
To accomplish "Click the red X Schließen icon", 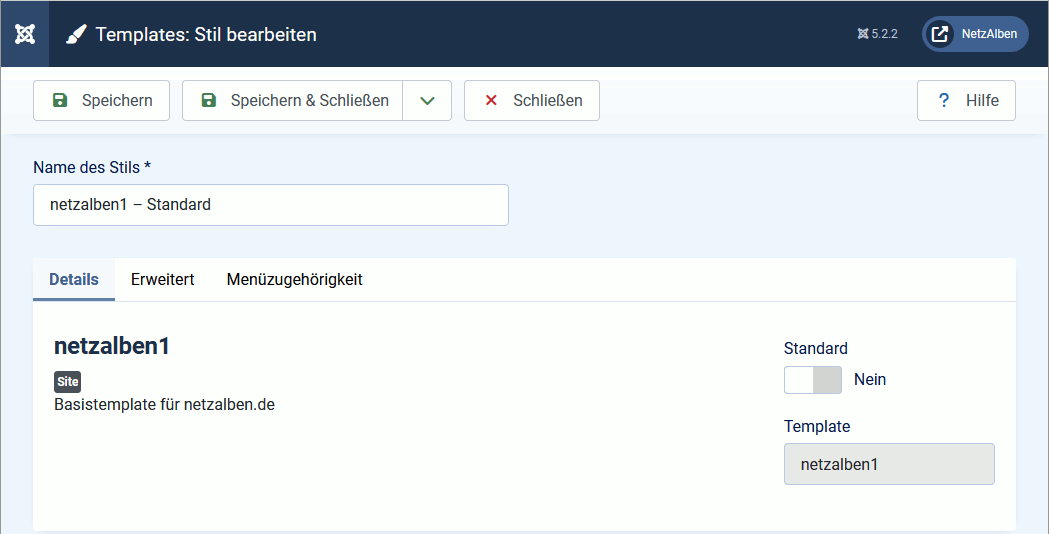I will click(x=491, y=100).
